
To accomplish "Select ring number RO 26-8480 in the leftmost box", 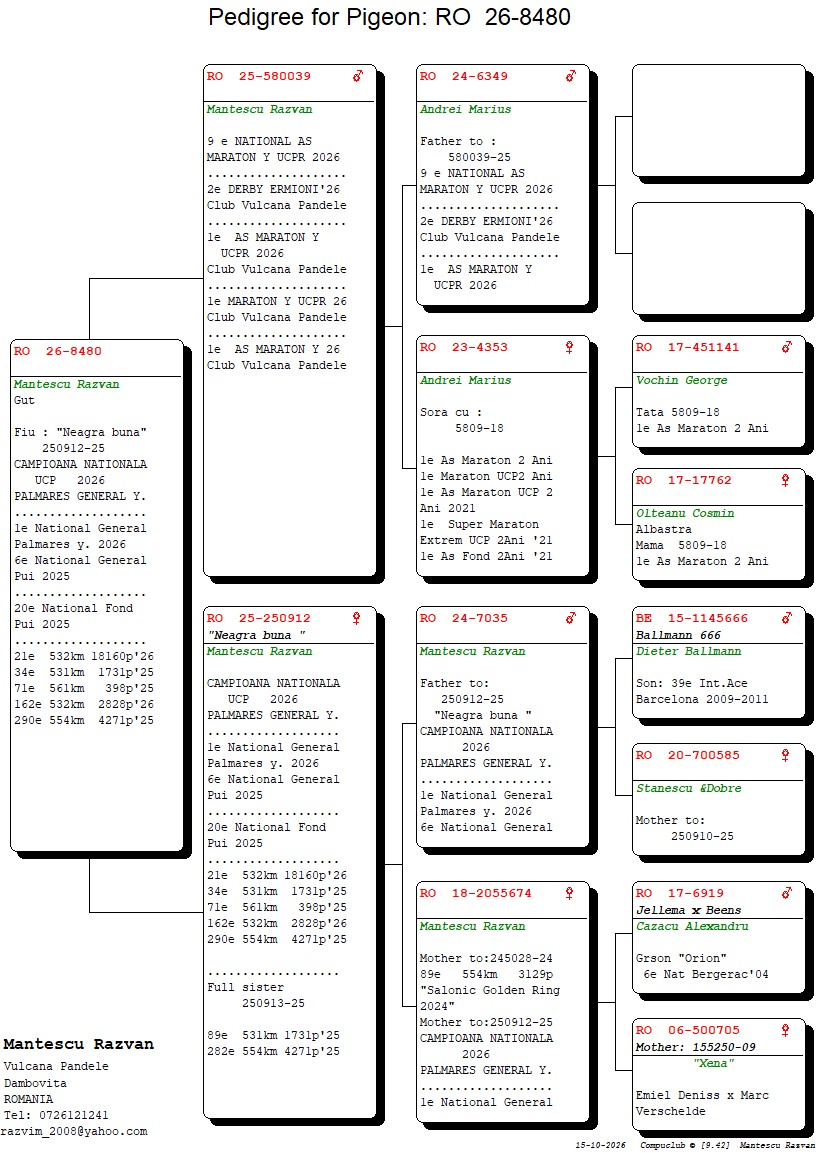I will coord(58,351).
